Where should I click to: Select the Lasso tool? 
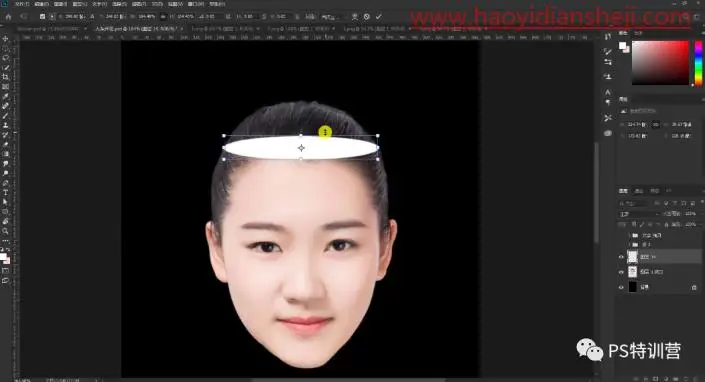(x=5, y=58)
